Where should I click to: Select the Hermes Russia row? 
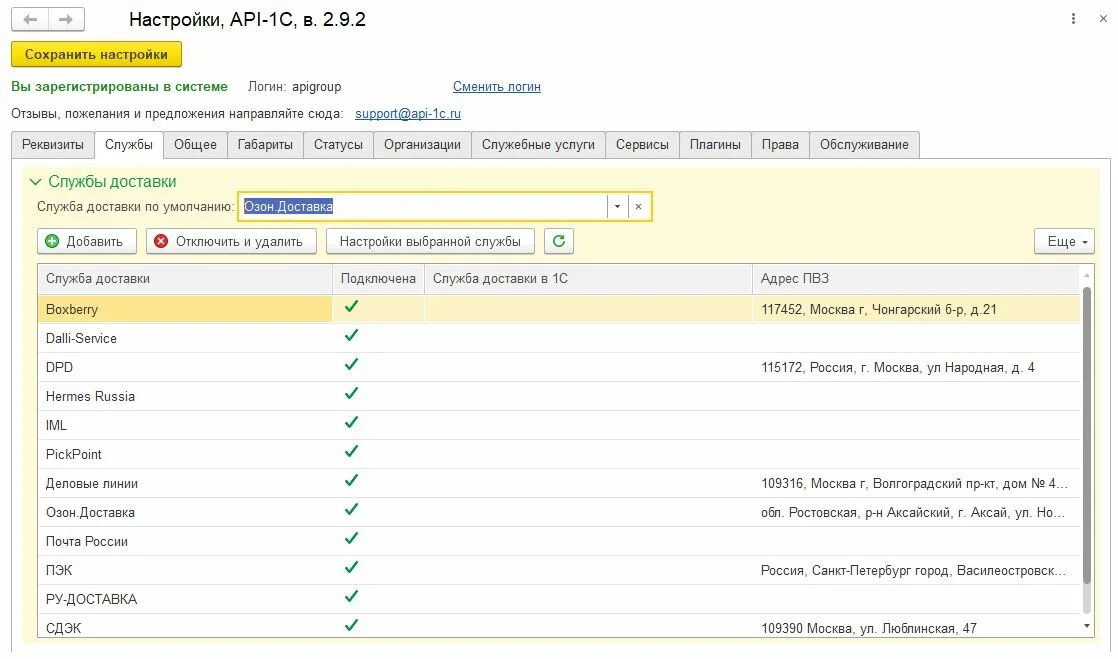pyautogui.click(x=559, y=397)
